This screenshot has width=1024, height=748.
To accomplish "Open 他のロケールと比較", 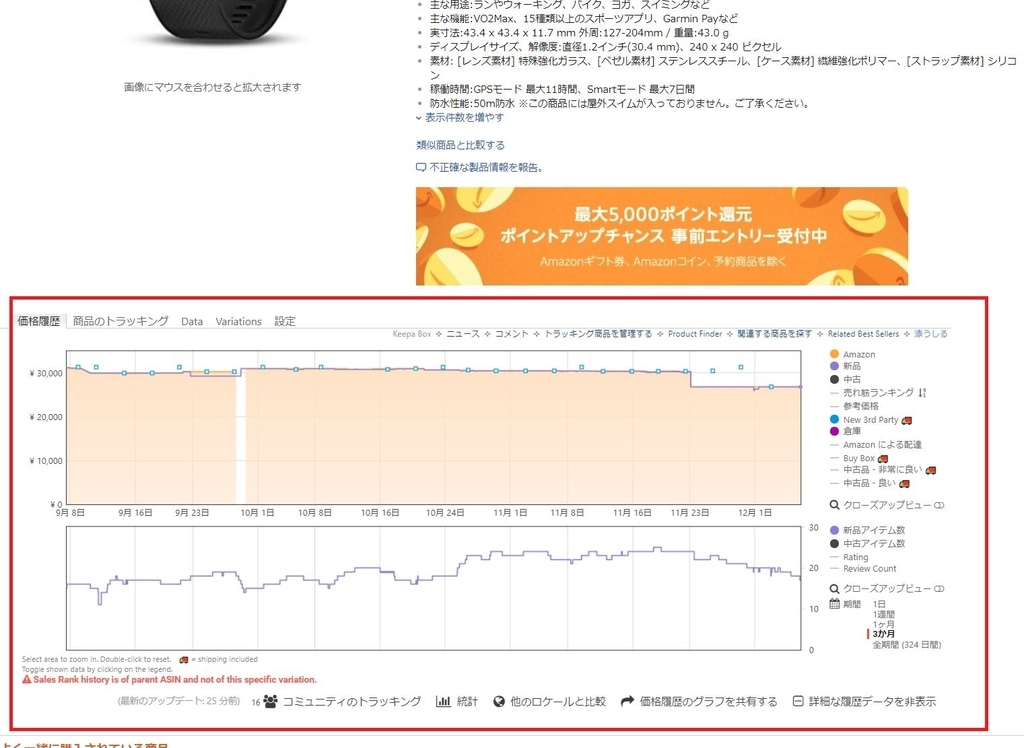I will 558,701.
